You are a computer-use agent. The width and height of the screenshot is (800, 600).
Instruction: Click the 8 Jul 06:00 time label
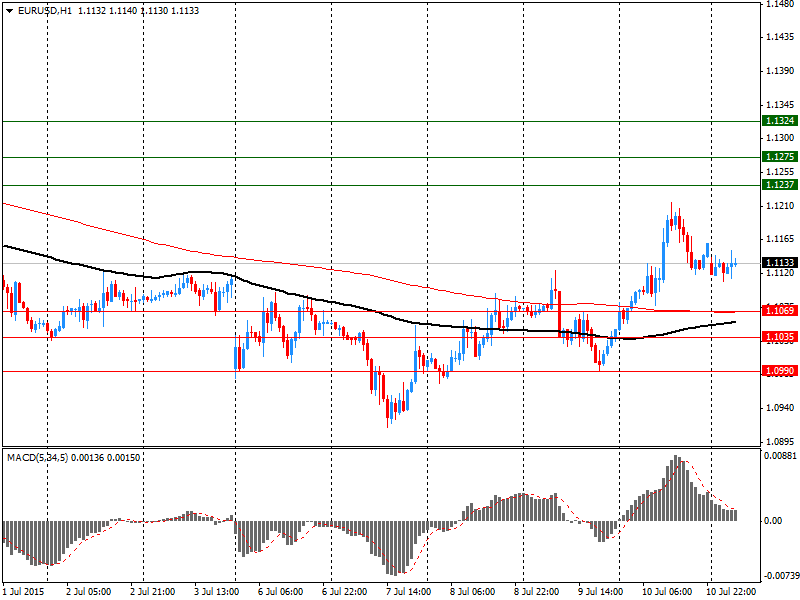472,592
